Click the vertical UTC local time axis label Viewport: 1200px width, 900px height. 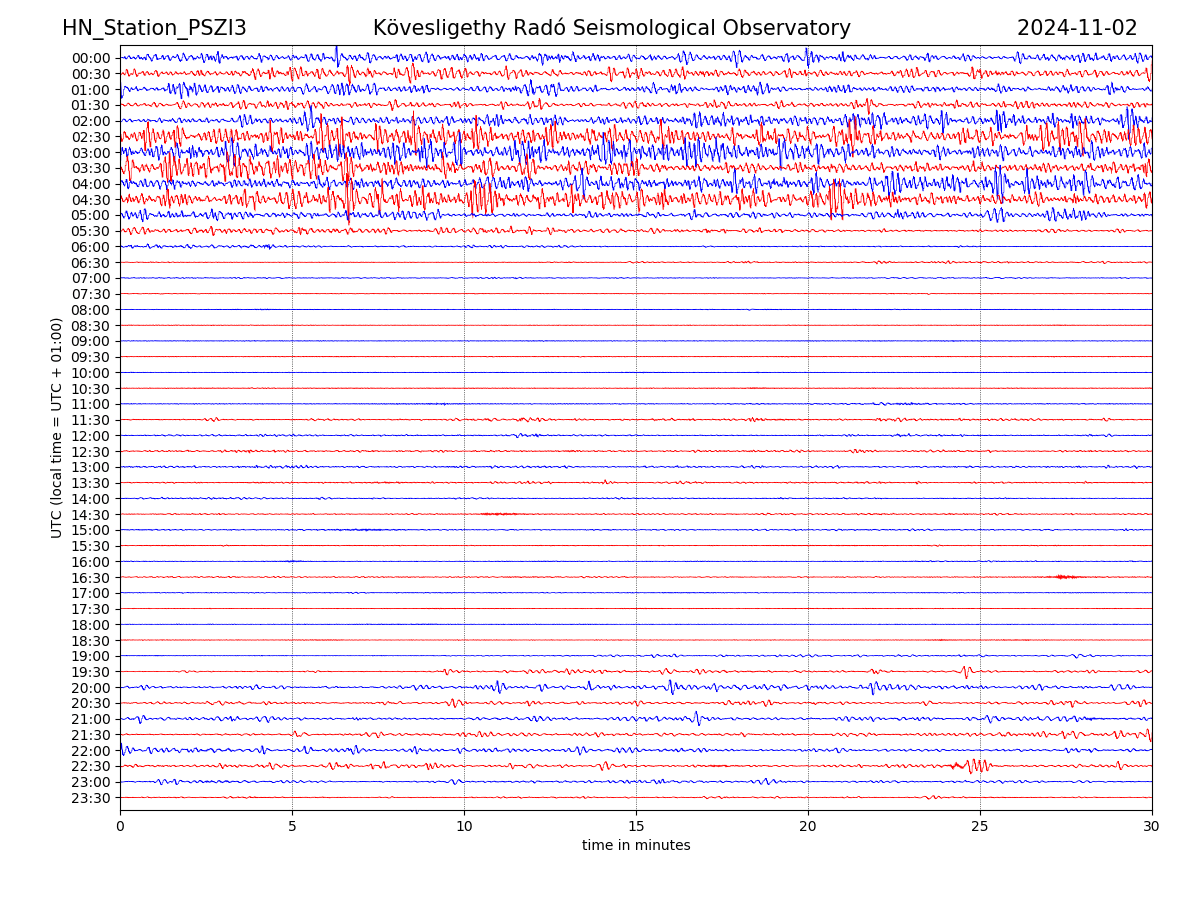pyautogui.click(x=57, y=428)
